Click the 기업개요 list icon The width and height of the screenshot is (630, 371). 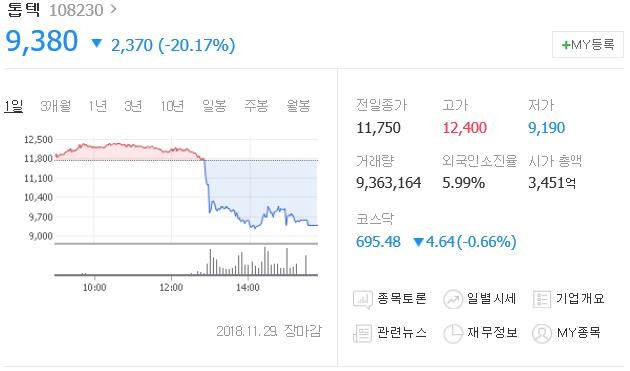click(x=541, y=299)
